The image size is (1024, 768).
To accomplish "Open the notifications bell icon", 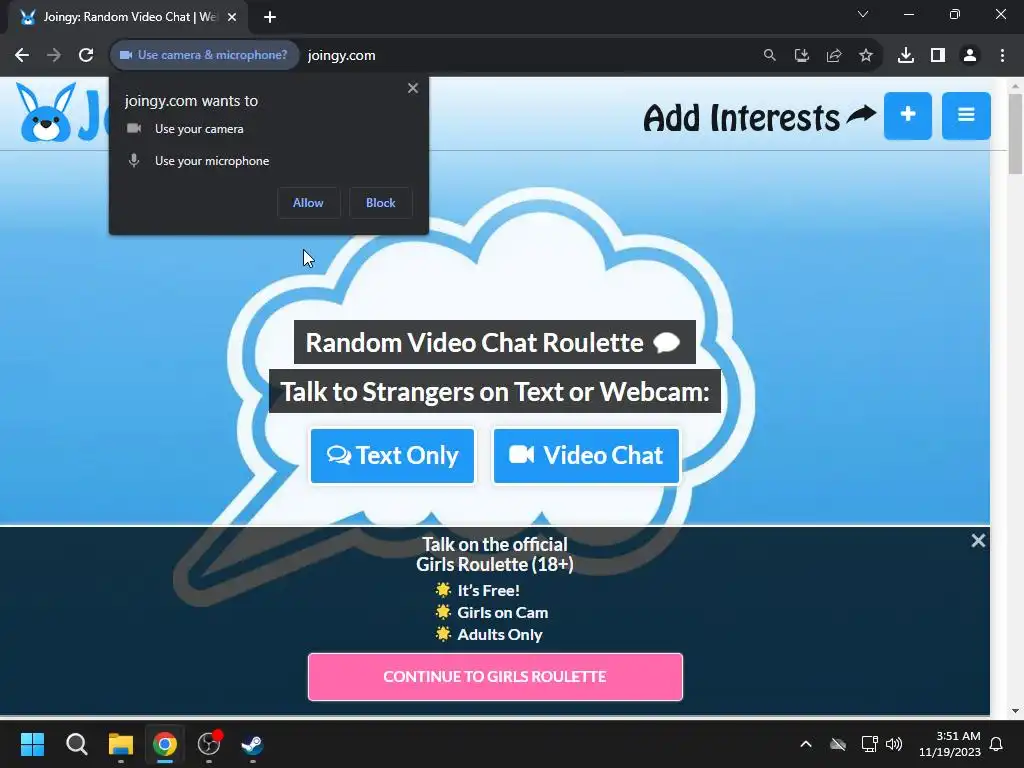I will tap(997, 744).
